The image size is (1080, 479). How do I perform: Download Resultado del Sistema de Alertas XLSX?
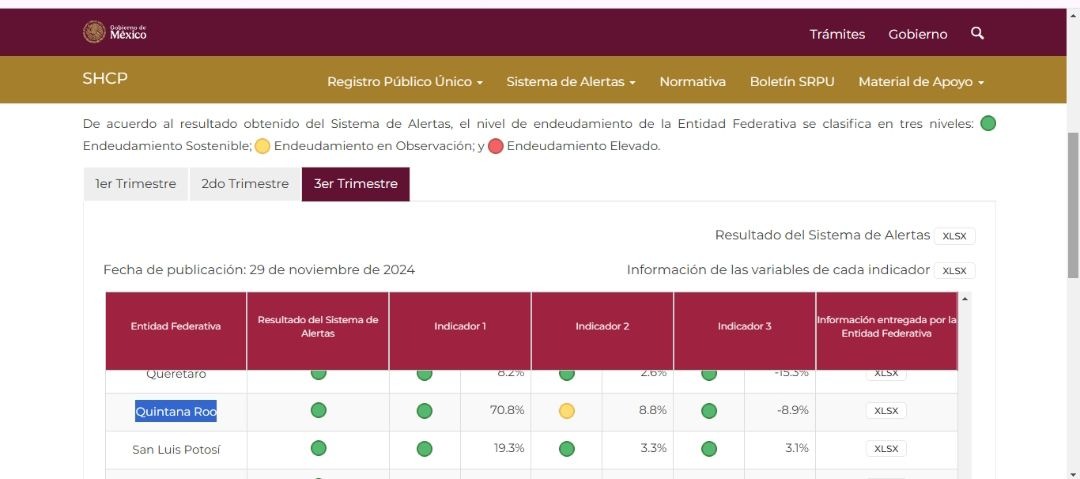pyautogui.click(x=954, y=236)
